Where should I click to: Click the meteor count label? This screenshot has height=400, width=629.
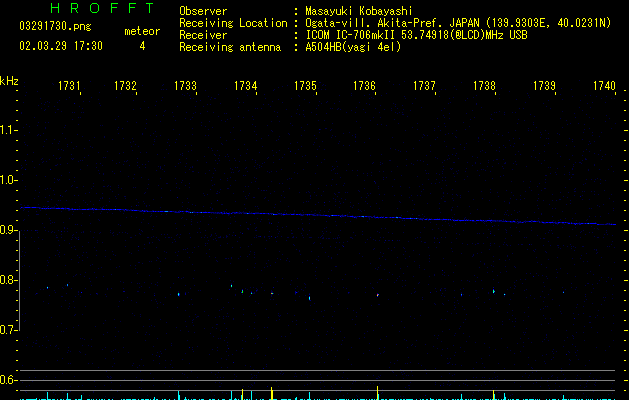(x=142, y=31)
